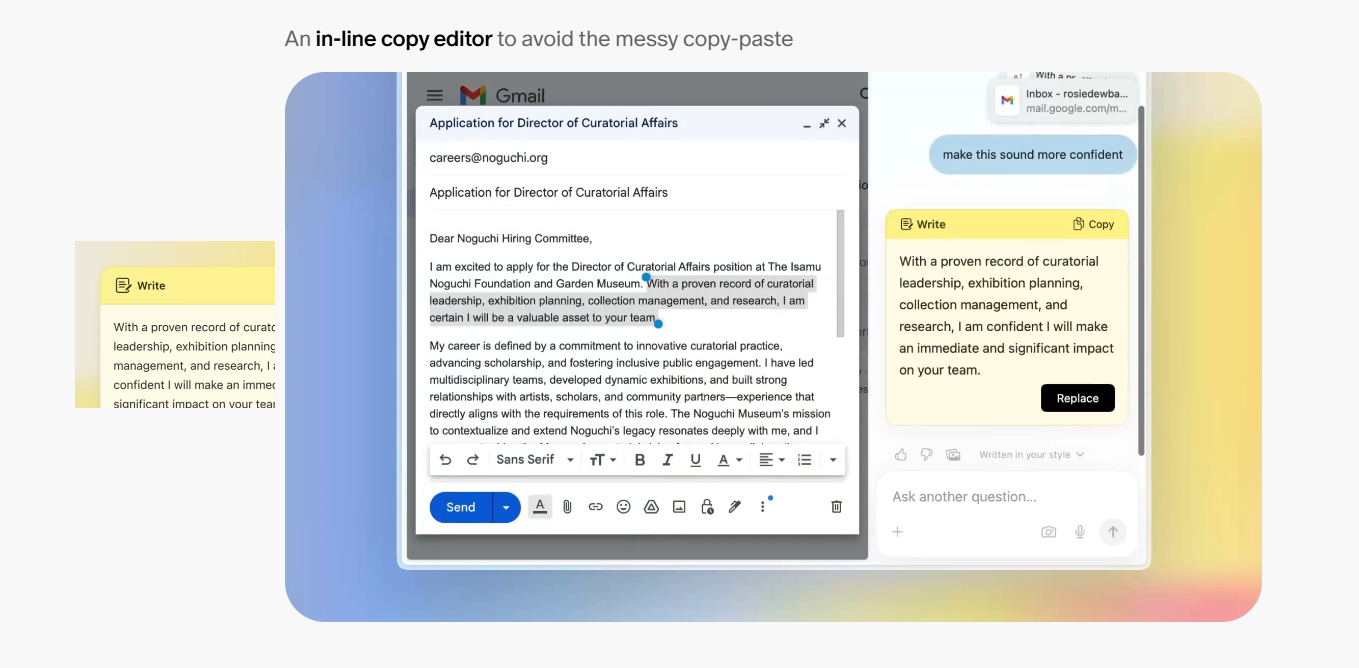Click the thumbs up feedback icon
This screenshot has height=668, width=1359.
tap(901, 455)
